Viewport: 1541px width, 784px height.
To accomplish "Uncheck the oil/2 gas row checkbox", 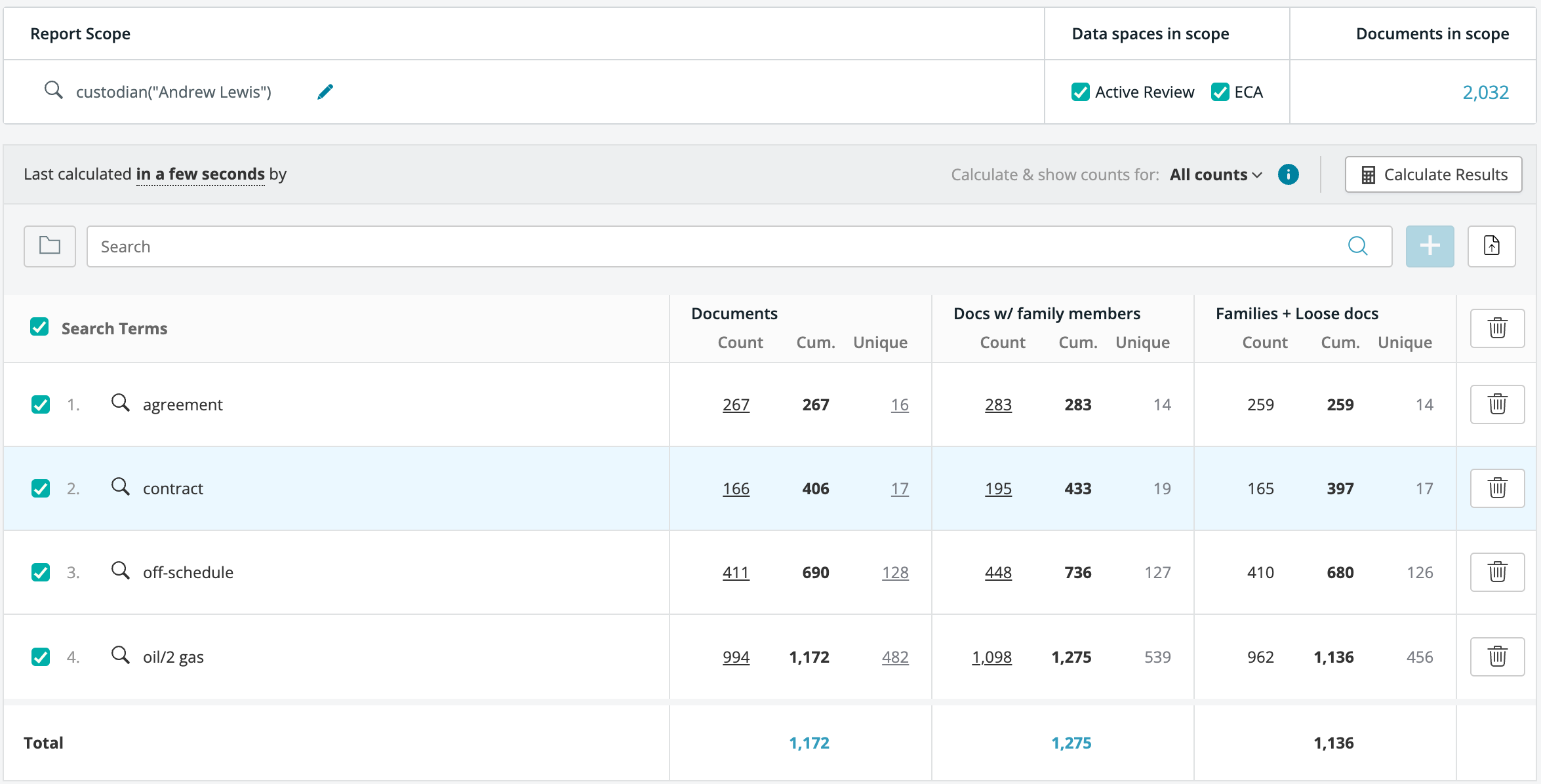I will tap(41, 657).
